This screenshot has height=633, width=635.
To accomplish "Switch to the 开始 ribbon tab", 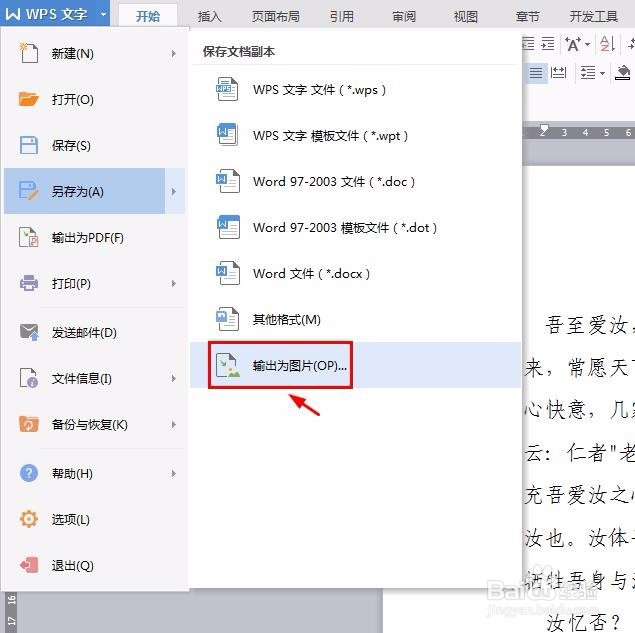I will tap(148, 16).
